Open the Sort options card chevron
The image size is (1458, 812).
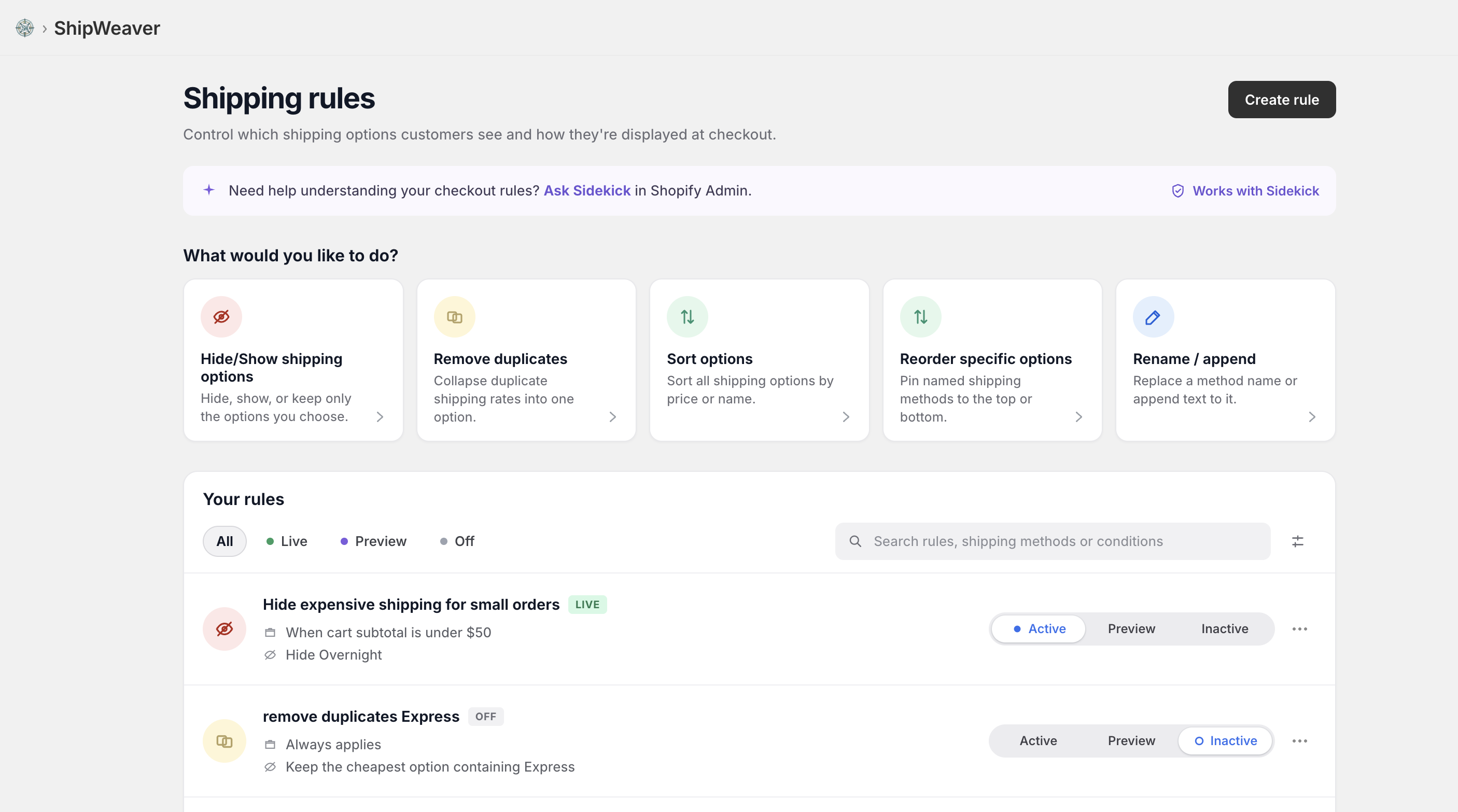tap(846, 417)
